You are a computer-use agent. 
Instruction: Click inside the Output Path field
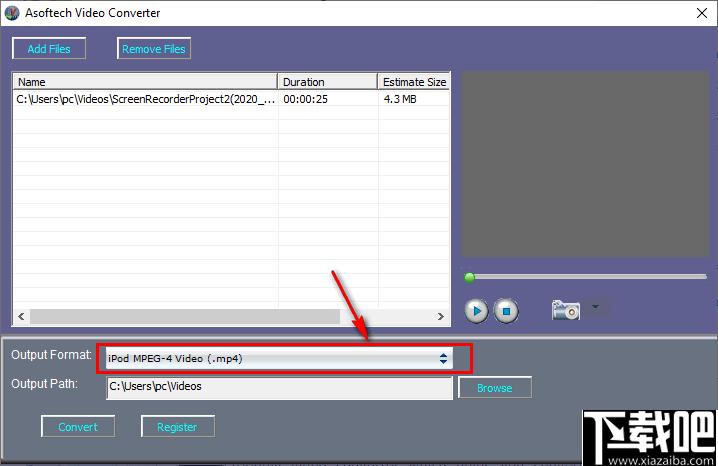pos(279,388)
